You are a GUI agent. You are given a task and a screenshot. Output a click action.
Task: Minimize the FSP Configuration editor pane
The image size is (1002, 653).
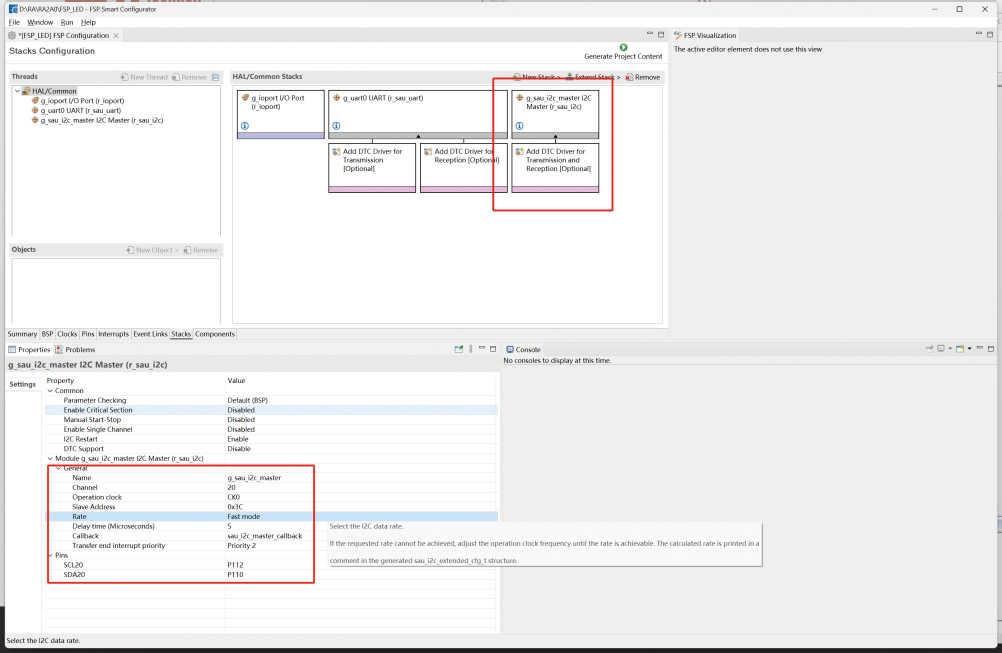coord(650,35)
